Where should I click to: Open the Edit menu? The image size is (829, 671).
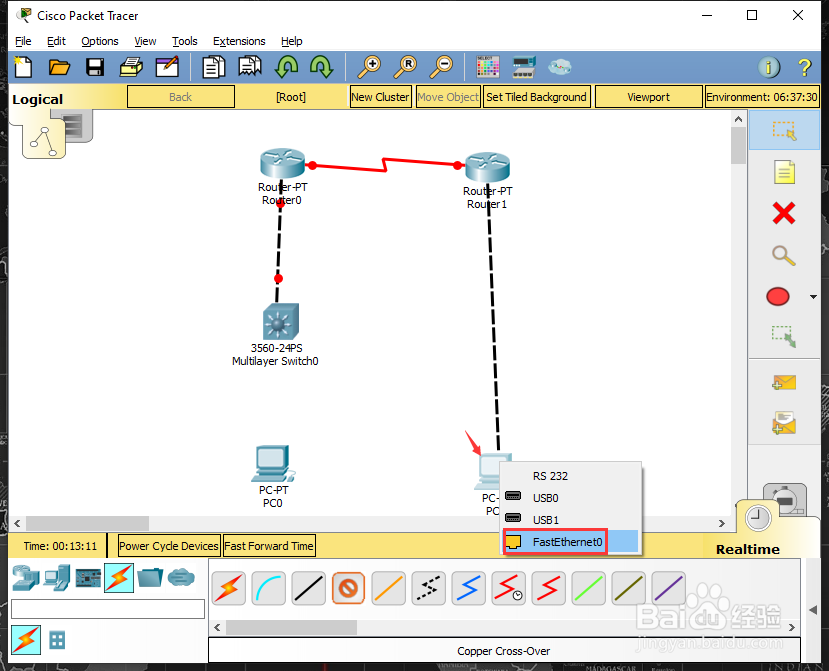coord(56,41)
